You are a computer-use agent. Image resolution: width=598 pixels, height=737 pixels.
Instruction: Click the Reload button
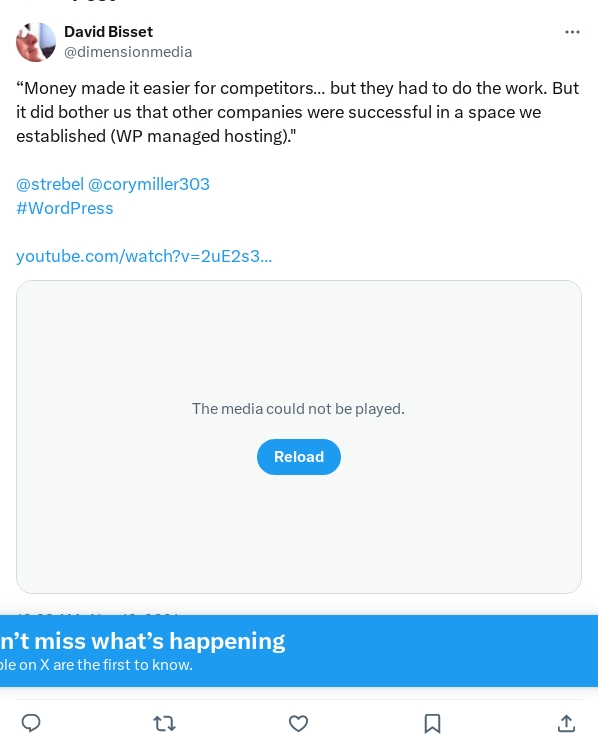click(x=299, y=456)
